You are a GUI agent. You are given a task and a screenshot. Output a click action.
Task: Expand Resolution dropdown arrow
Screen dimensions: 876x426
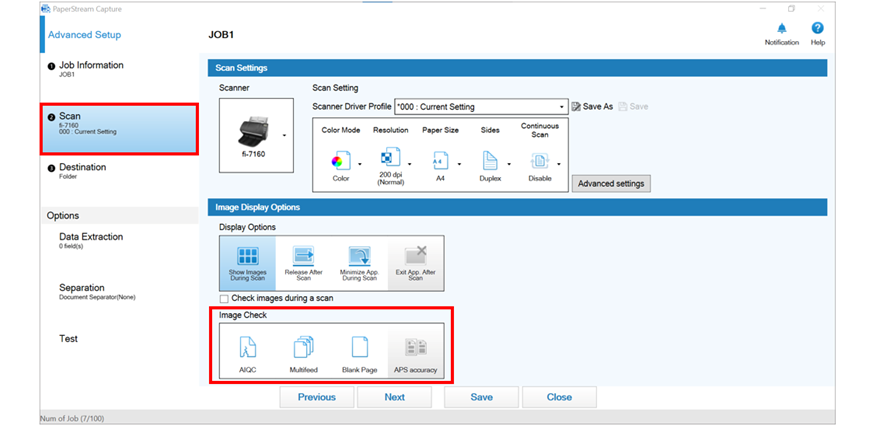point(410,164)
